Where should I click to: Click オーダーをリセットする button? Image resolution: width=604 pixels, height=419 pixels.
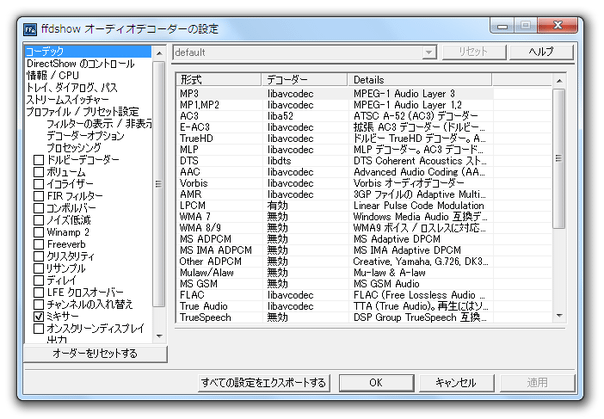click(95, 354)
